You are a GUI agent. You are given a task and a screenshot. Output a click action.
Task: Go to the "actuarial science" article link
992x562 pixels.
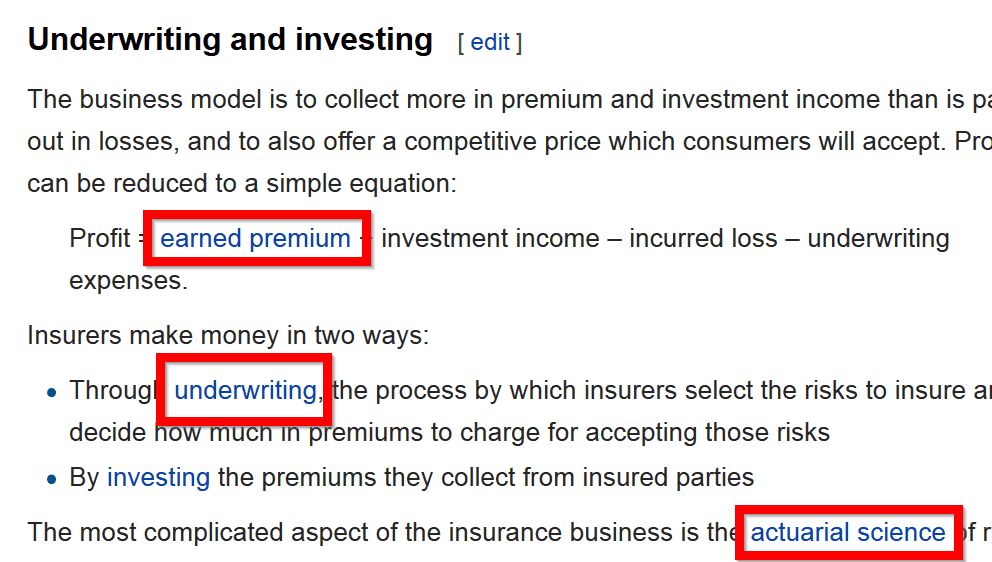click(x=847, y=532)
